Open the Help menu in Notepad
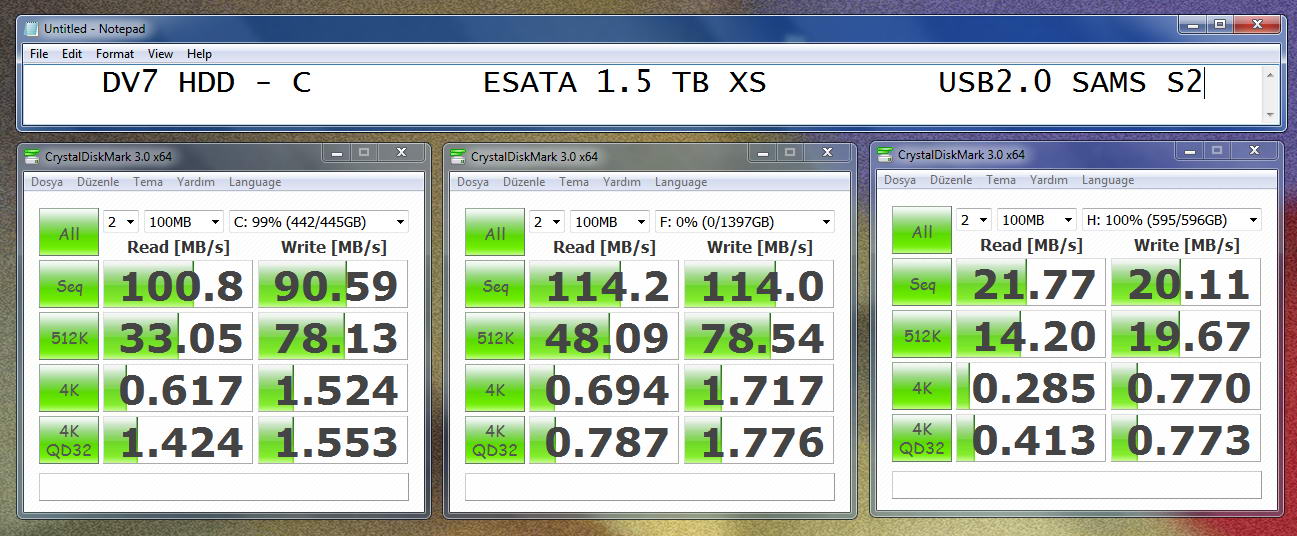Viewport: 1297px width, 536px height. (199, 54)
